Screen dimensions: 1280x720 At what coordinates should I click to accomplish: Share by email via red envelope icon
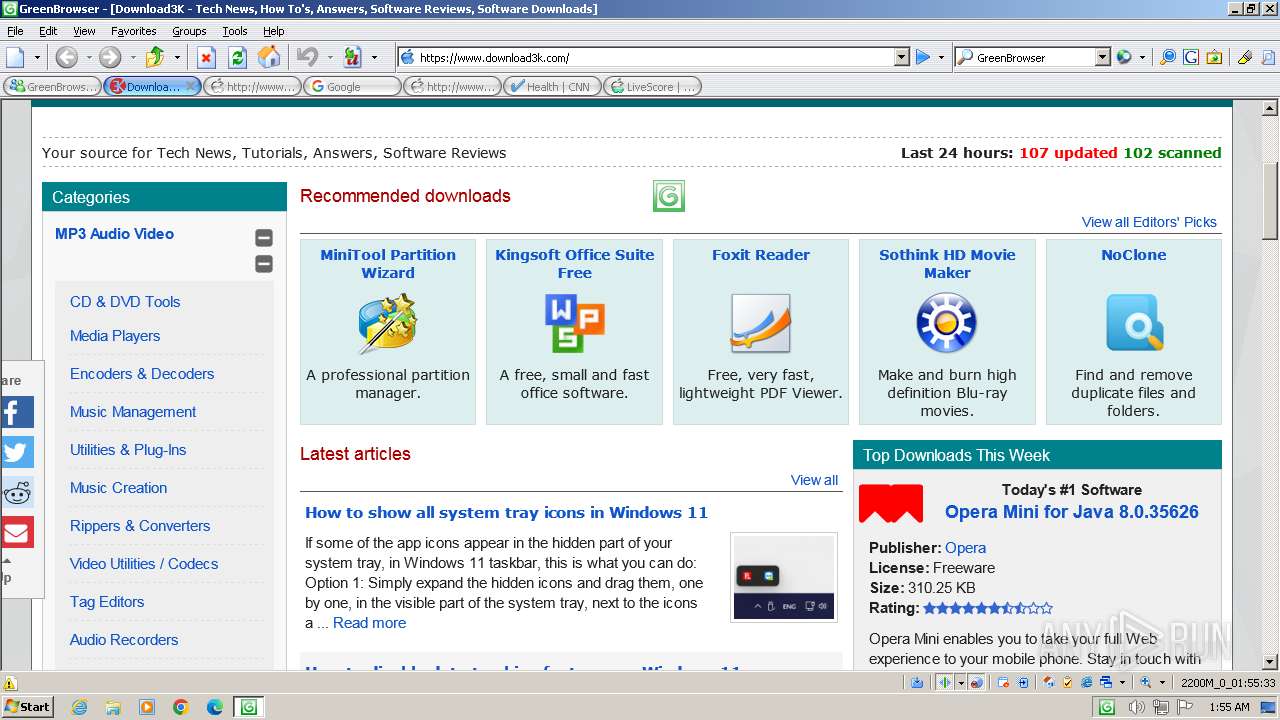pos(17,532)
